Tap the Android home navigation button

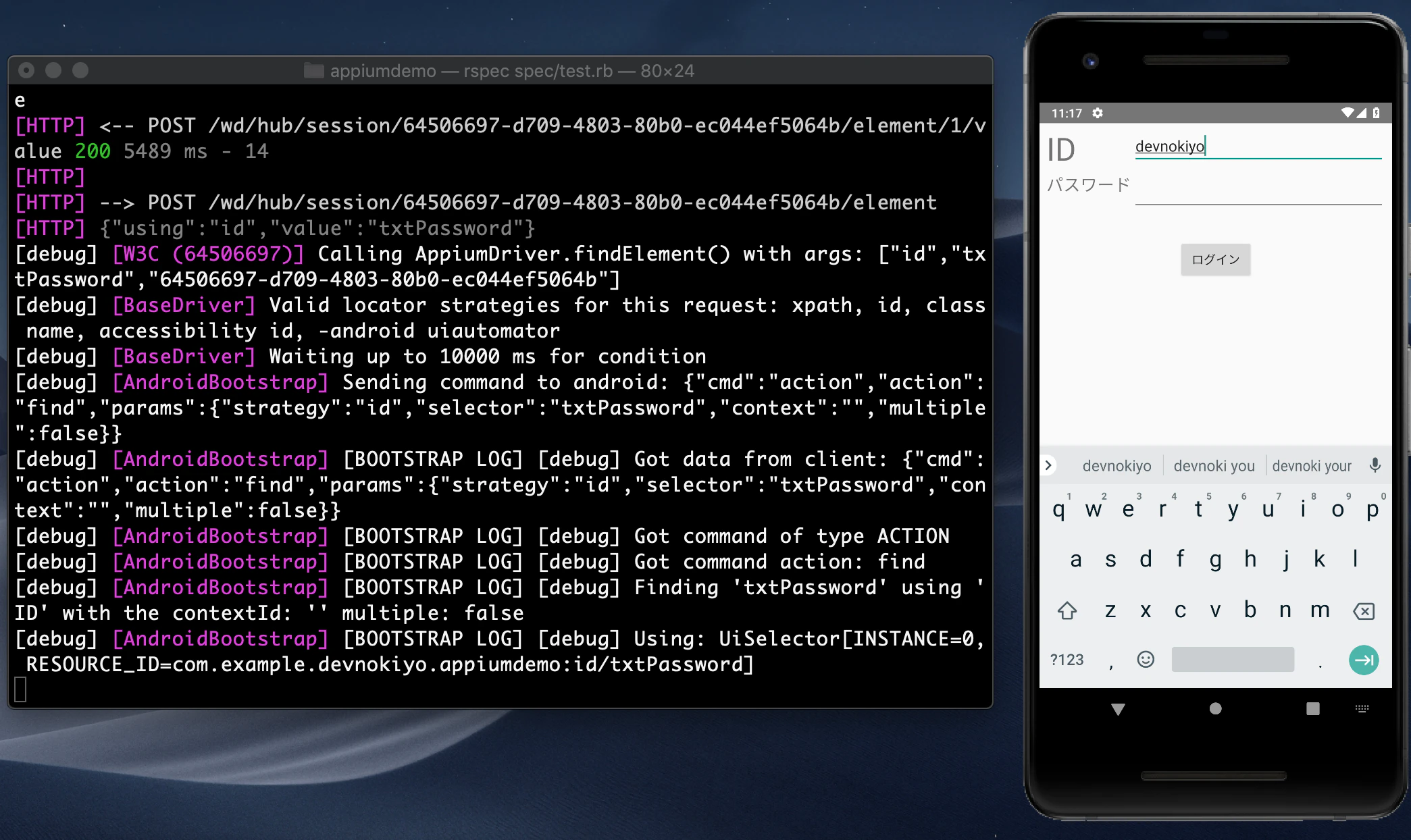click(x=1215, y=708)
